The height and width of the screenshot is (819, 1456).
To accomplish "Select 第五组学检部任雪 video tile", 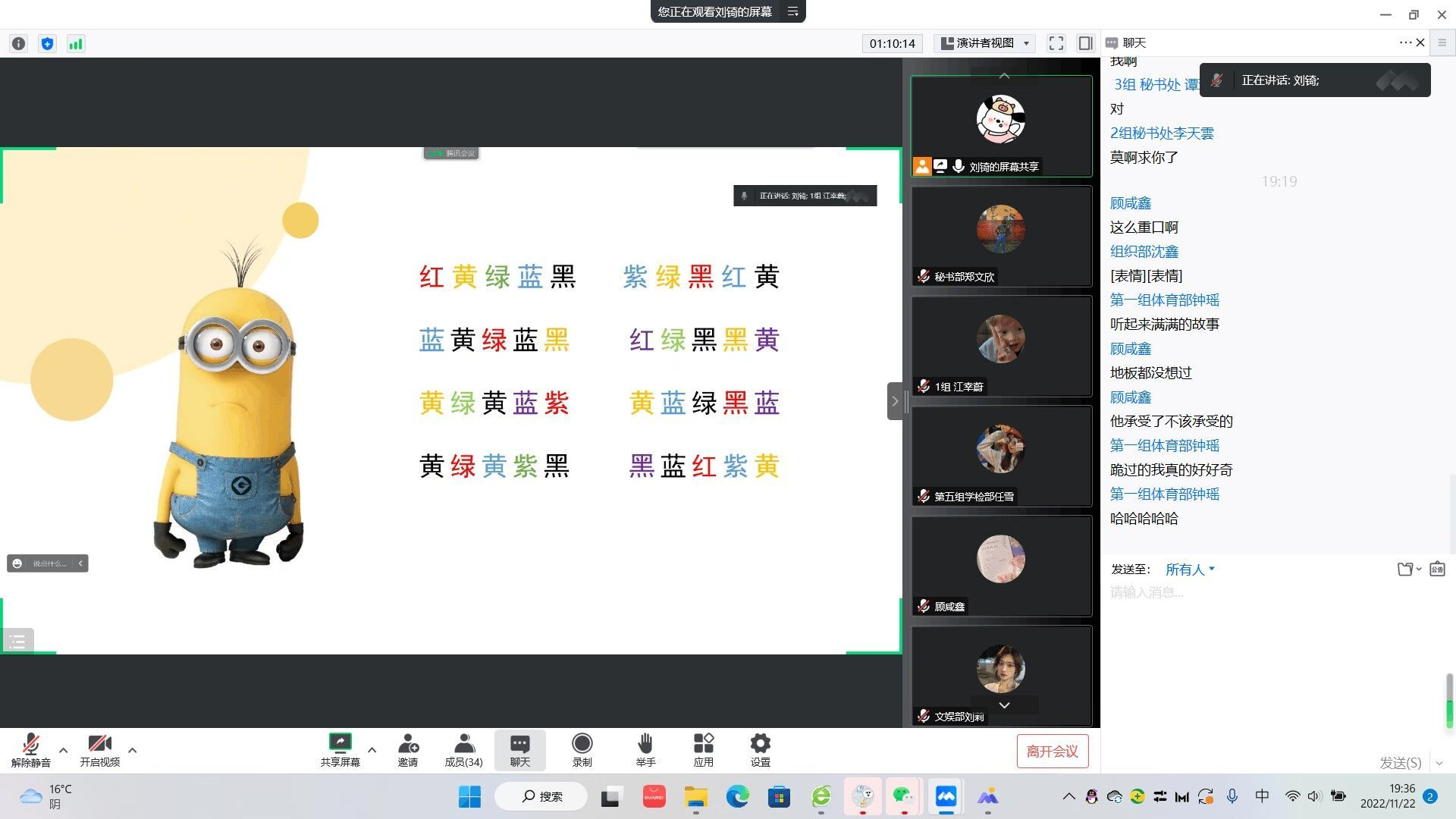I will [x=1002, y=457].
